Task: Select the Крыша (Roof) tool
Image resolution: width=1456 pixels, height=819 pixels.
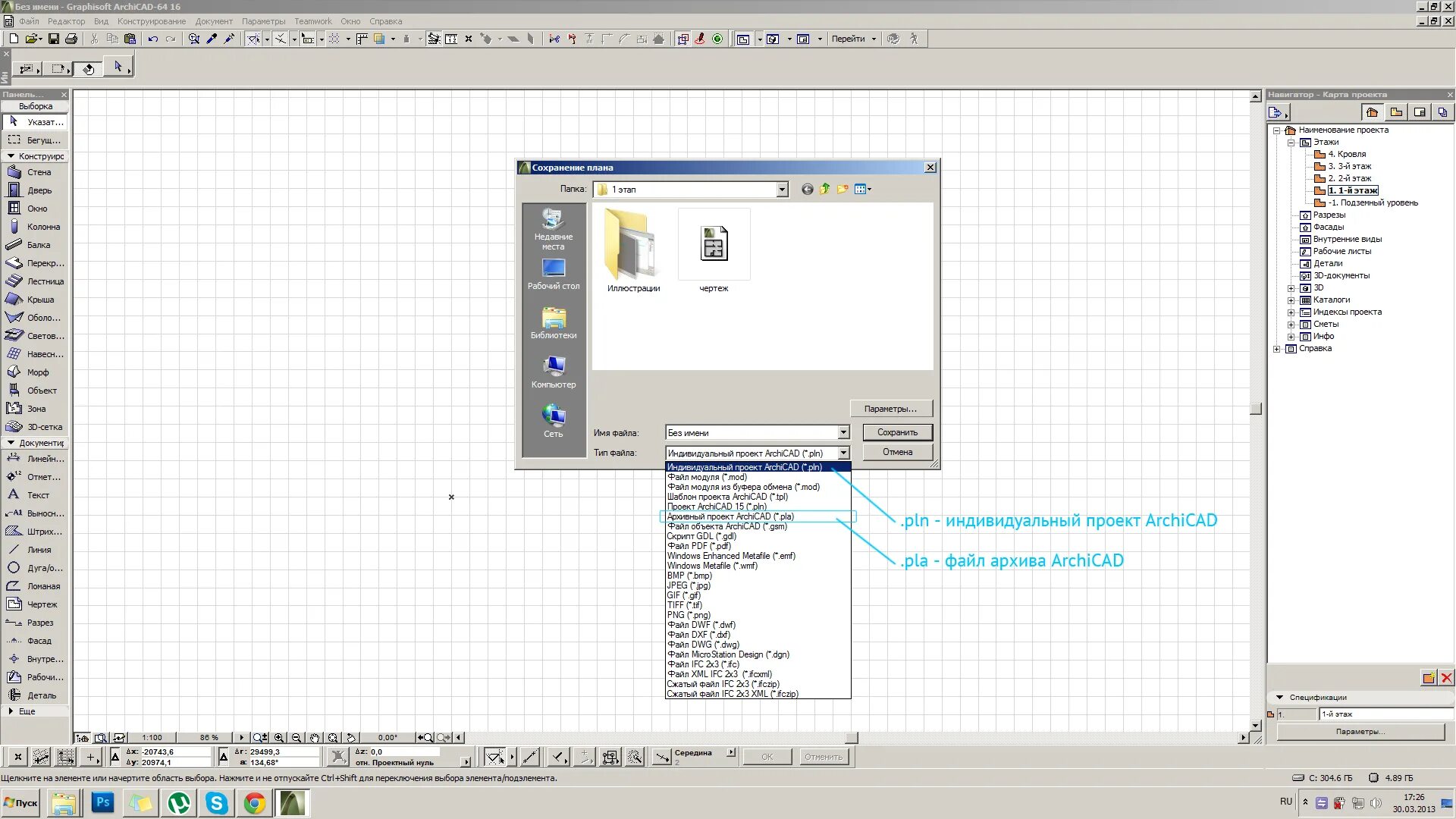Action: (x=35, y=300)
